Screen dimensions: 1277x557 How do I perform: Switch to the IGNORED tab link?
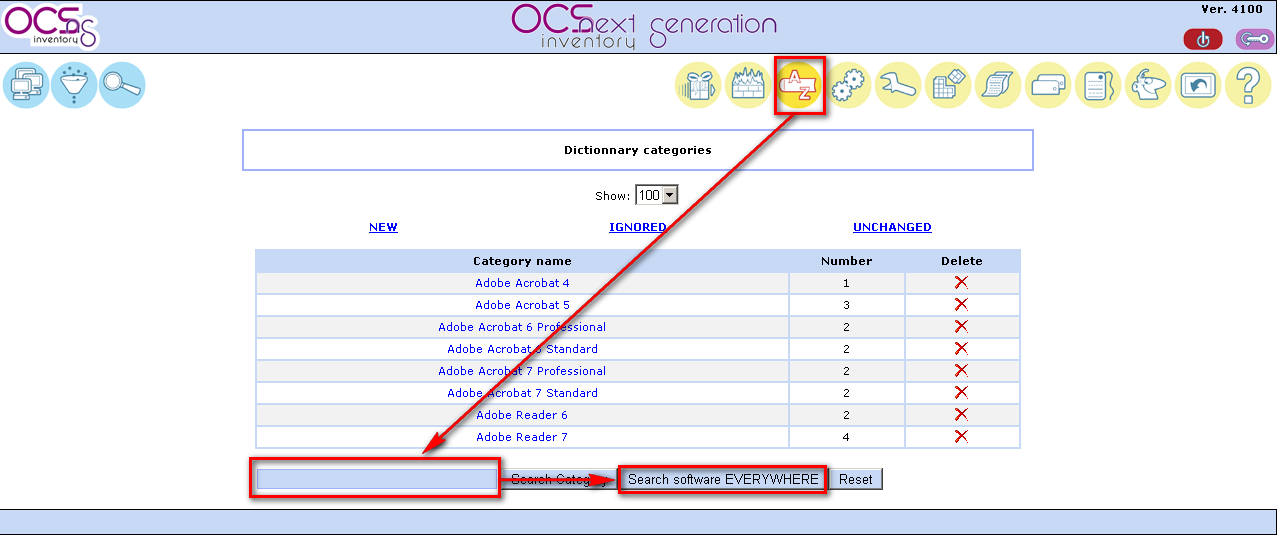(638, 227)
